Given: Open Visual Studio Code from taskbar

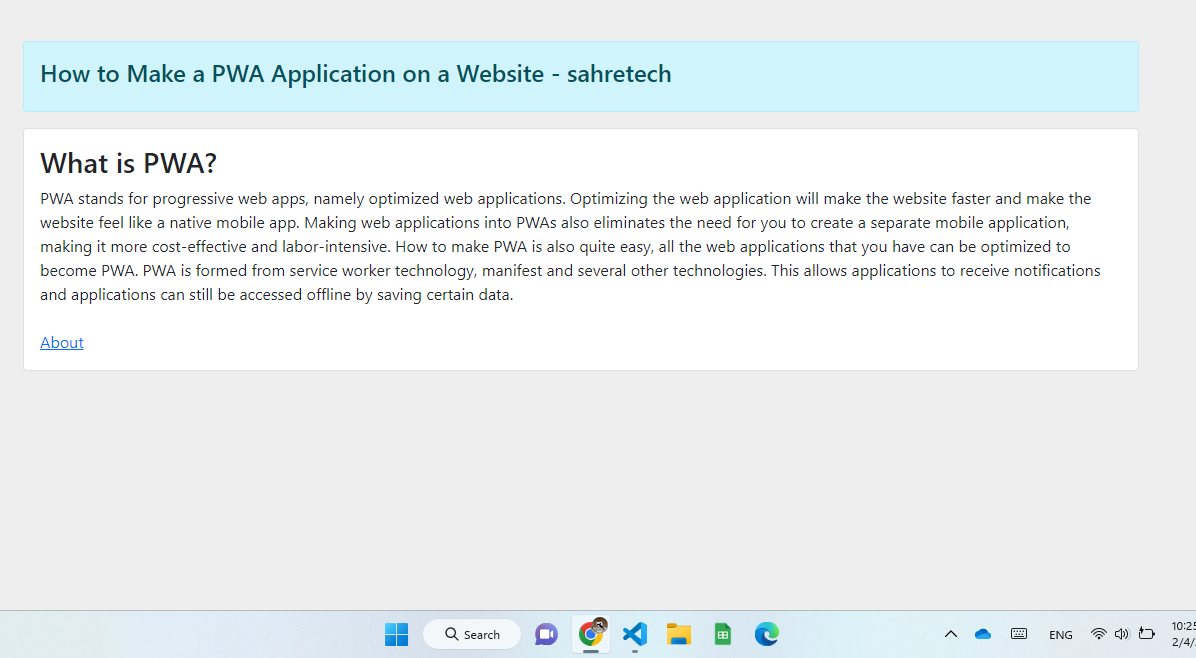Looking at the screenshot, I should (635, 634).
